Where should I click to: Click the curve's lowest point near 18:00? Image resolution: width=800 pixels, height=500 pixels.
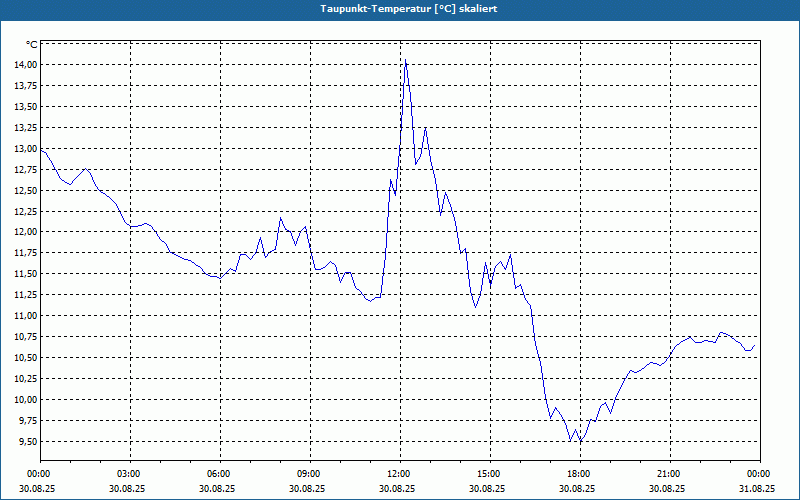tap(580, 441)
